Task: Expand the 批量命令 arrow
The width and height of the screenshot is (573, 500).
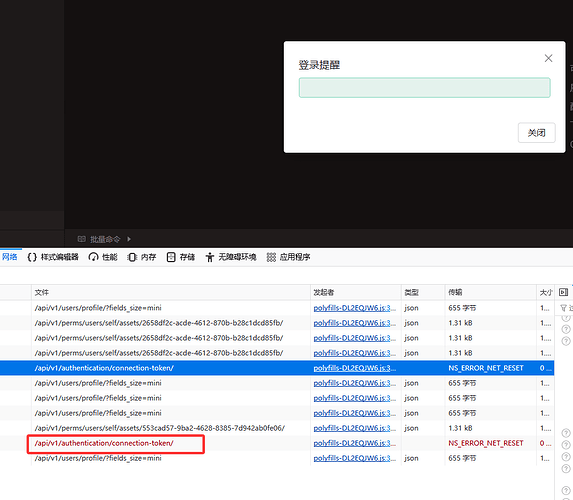Action: [129, 239]
